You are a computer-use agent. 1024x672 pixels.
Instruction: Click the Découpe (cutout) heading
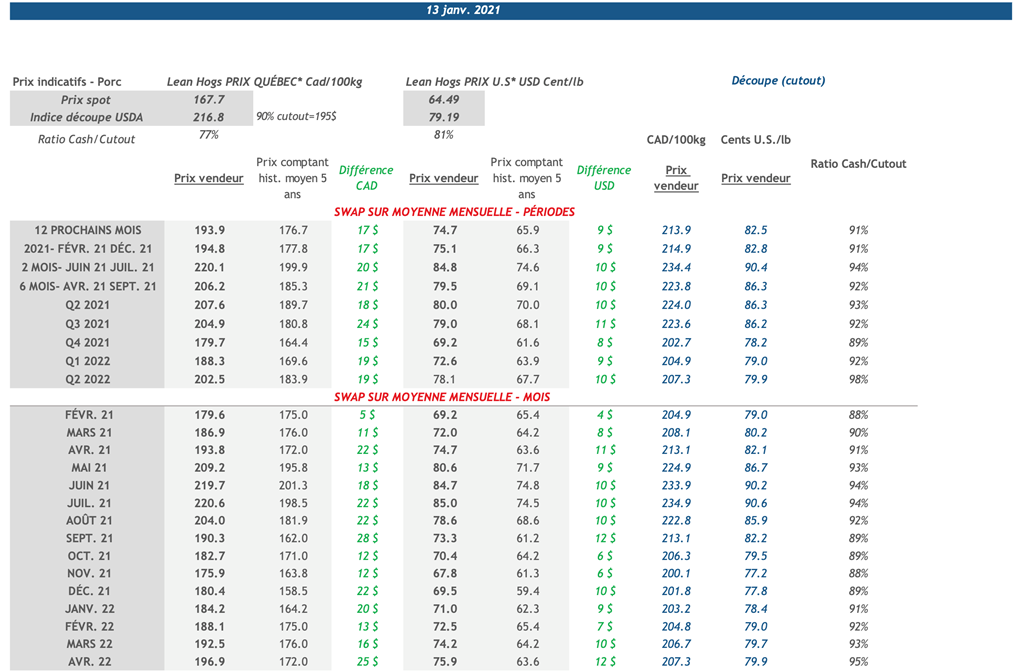point(778,81)
